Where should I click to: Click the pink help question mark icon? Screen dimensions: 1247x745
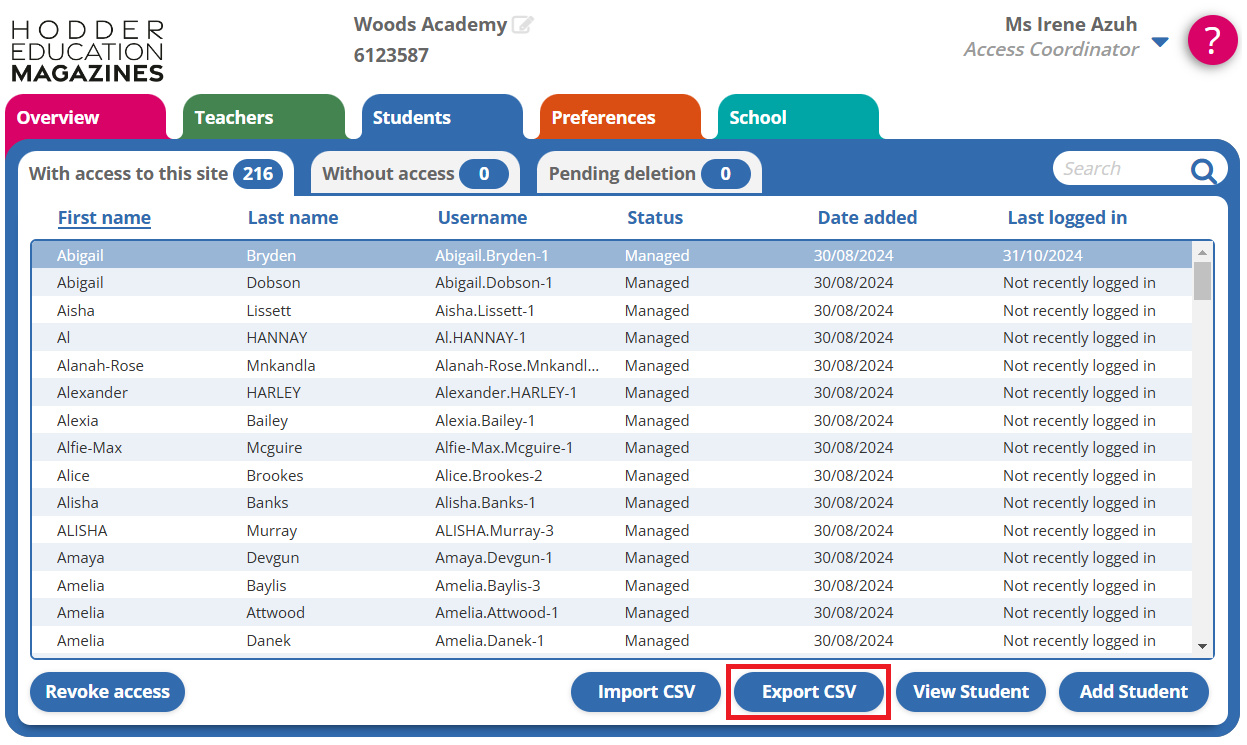[1212, 41]
